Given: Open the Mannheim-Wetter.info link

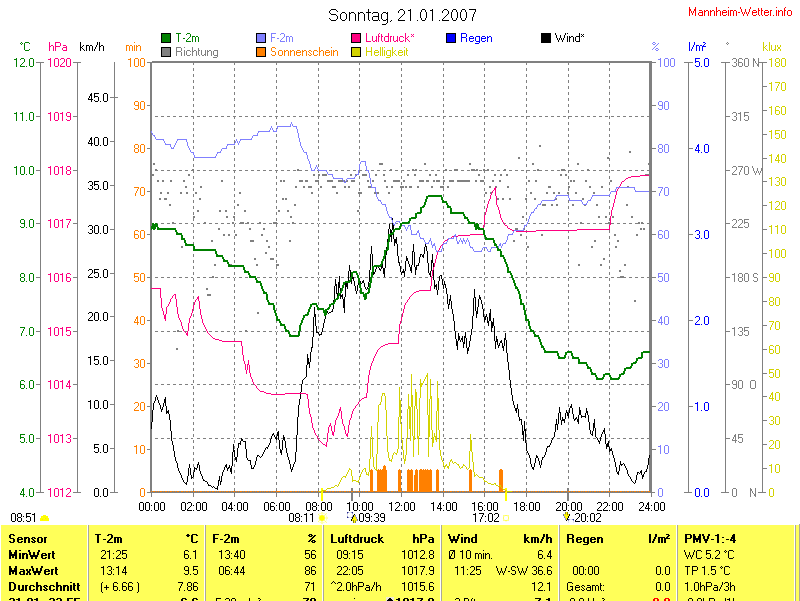Looking at the screenshot, I should (x=740, y=12).
